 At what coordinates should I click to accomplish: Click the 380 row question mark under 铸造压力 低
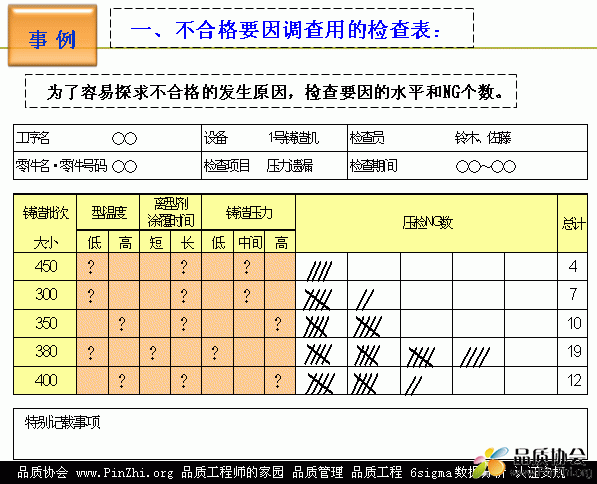(215, 353)
